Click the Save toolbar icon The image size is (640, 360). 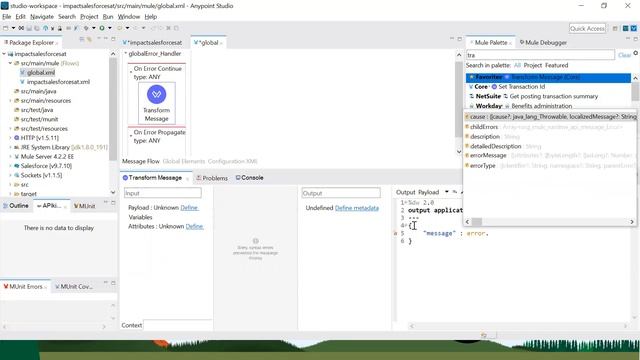click(x=29, y=28)
